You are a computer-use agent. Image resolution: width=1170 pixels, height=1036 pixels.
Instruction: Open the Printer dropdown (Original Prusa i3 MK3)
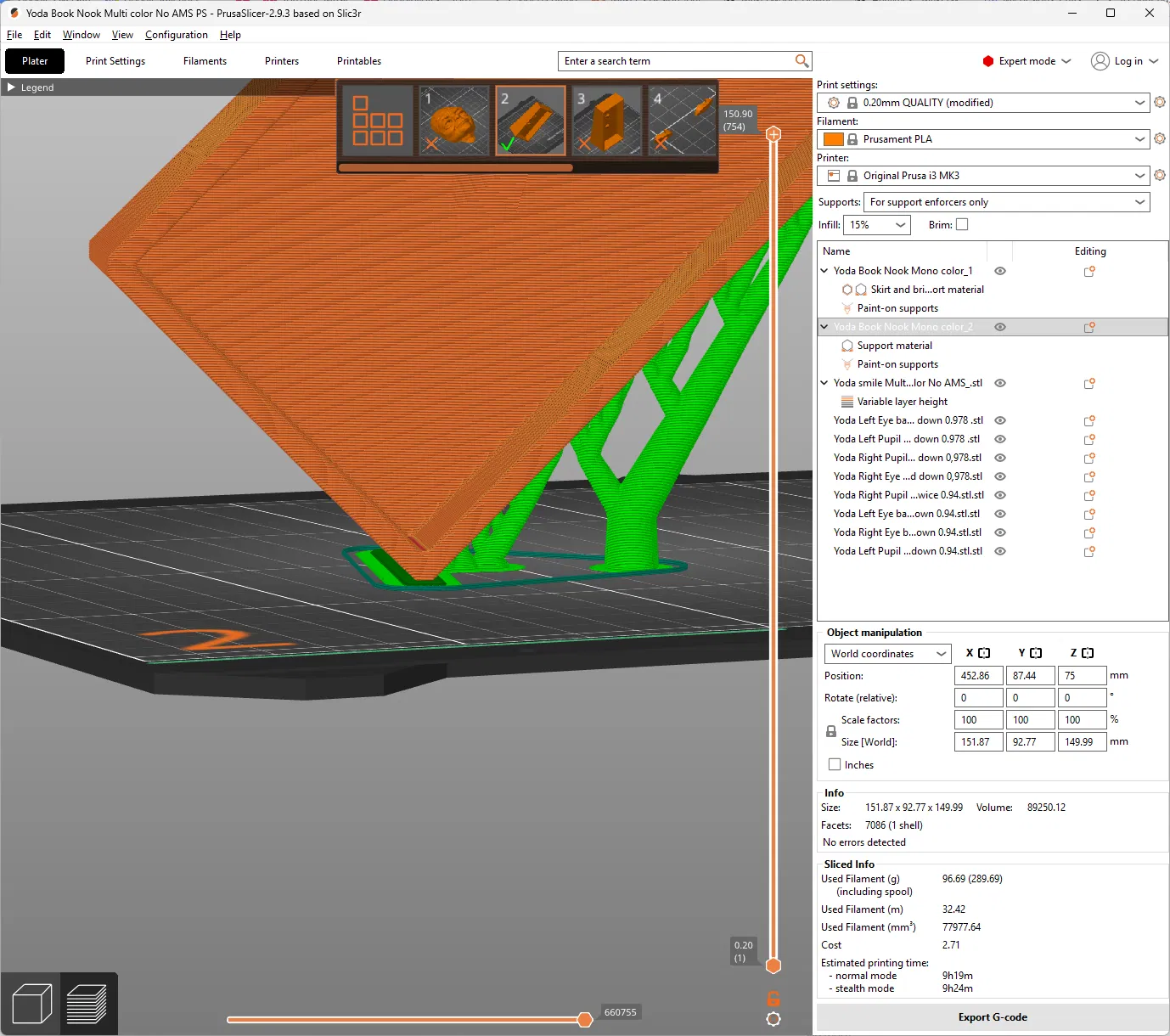pyautogui.click(x=983, y=176)
